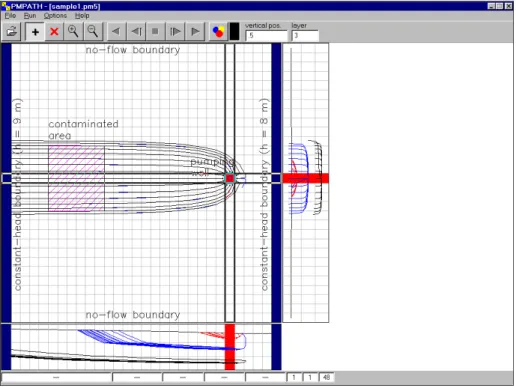Screen dimensions: 516x388
Task: Click the pumping well cell in plan view
Action: [230, 178]
